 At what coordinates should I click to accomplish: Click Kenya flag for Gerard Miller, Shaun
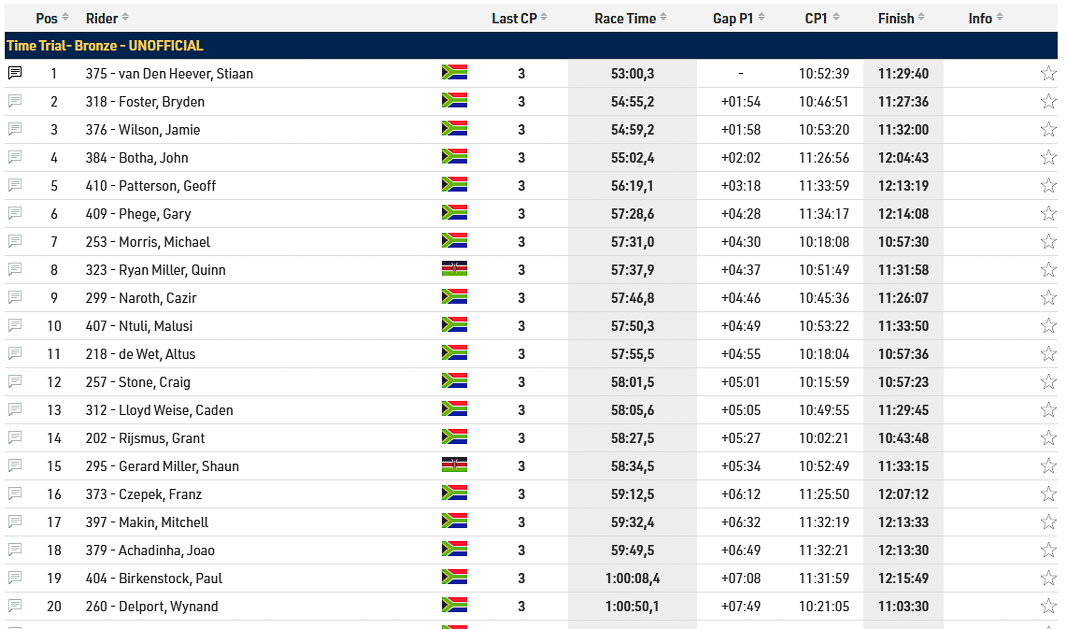click(454, 465)
